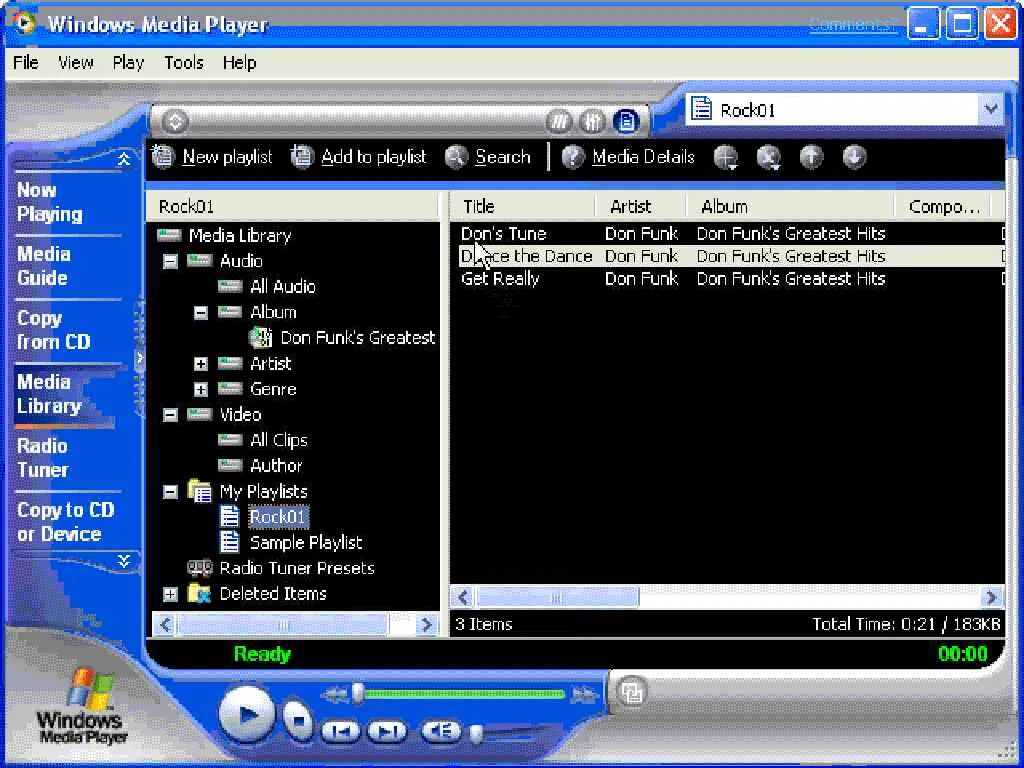Toggle the playlist pane icon
Image resolution: width=1024 pixels, height=768 pixels.
(626, 121)
